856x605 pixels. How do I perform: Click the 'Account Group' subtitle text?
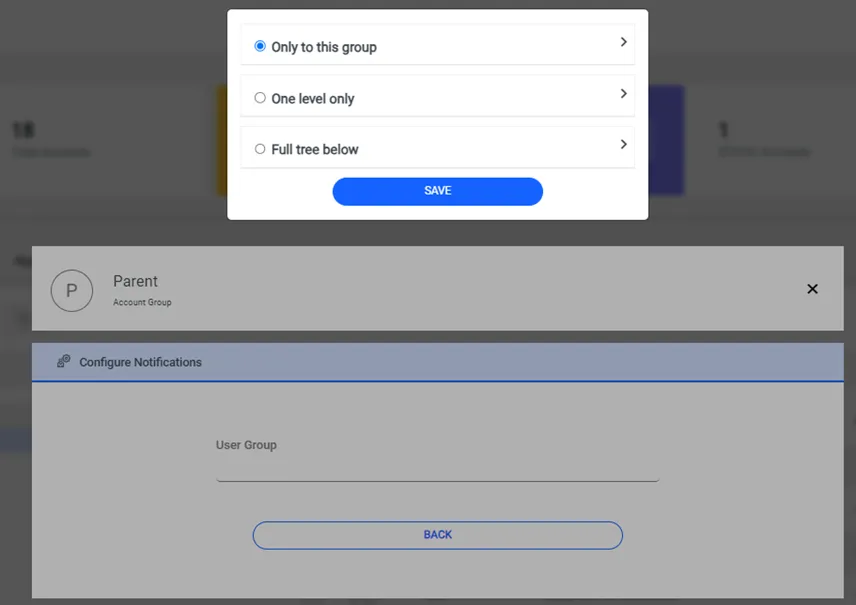142,302
